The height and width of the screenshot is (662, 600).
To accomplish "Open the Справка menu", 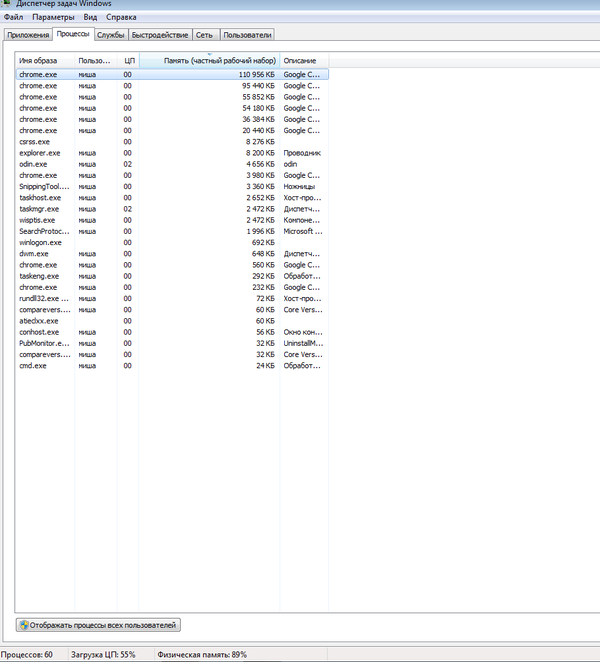I will pos(121,18).
